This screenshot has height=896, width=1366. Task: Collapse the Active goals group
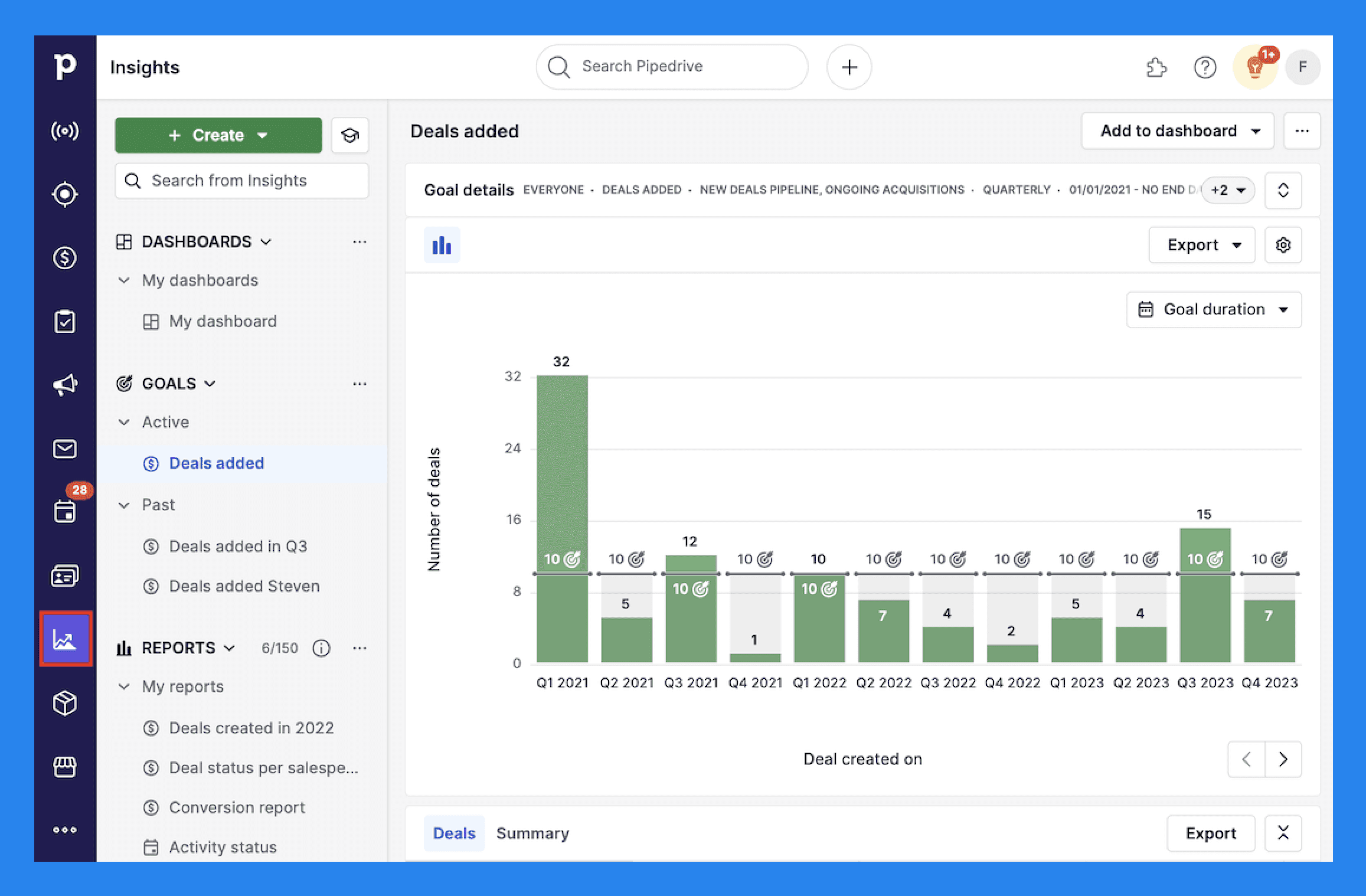[x=124, y=422]
